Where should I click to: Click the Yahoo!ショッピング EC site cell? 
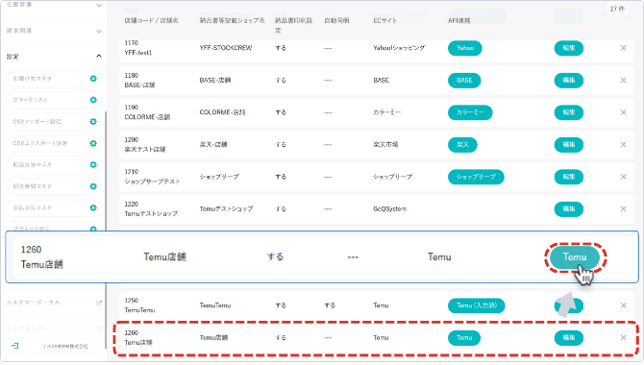tap(399, 48)
